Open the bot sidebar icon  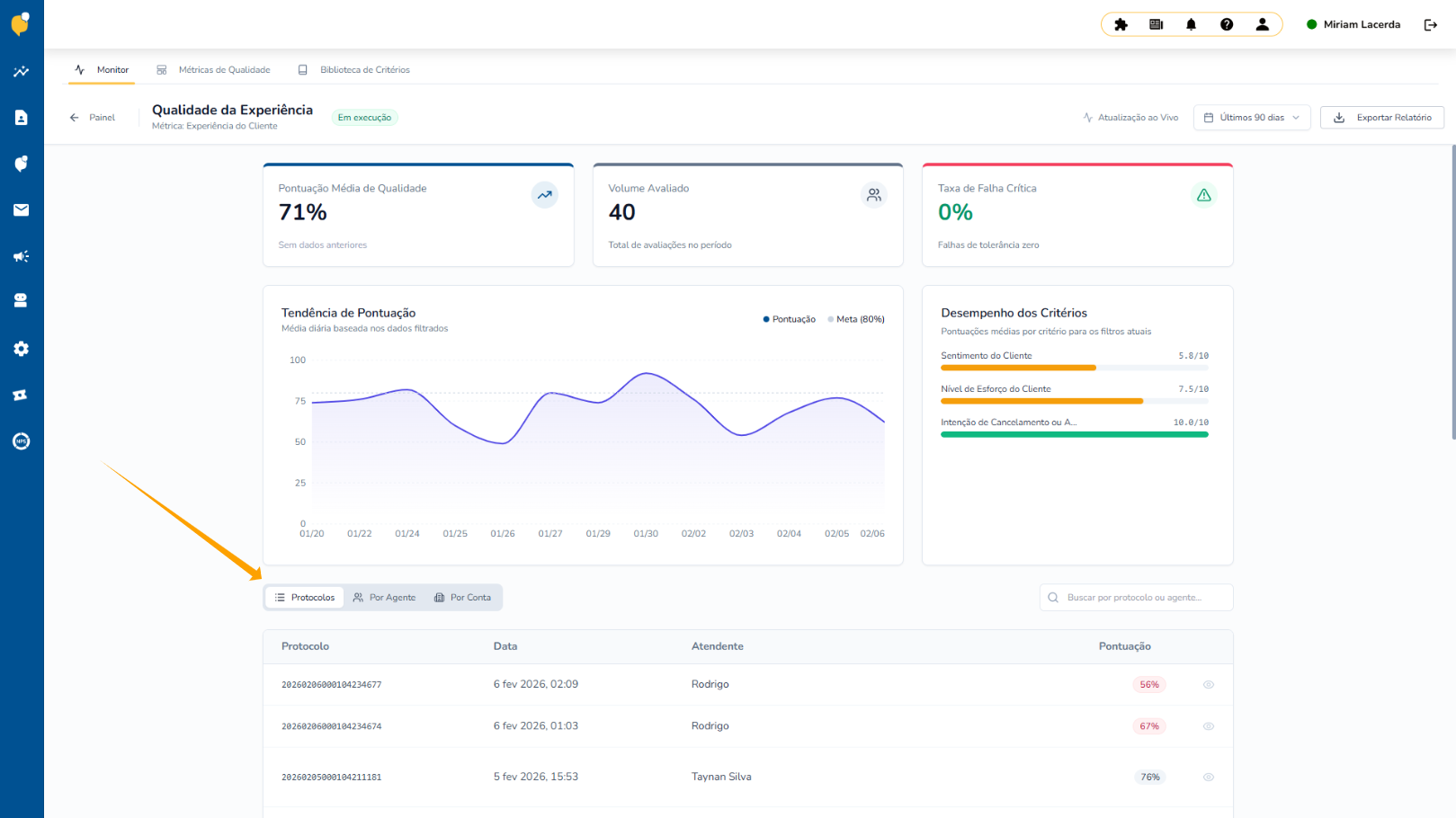[x=21, y=301]
